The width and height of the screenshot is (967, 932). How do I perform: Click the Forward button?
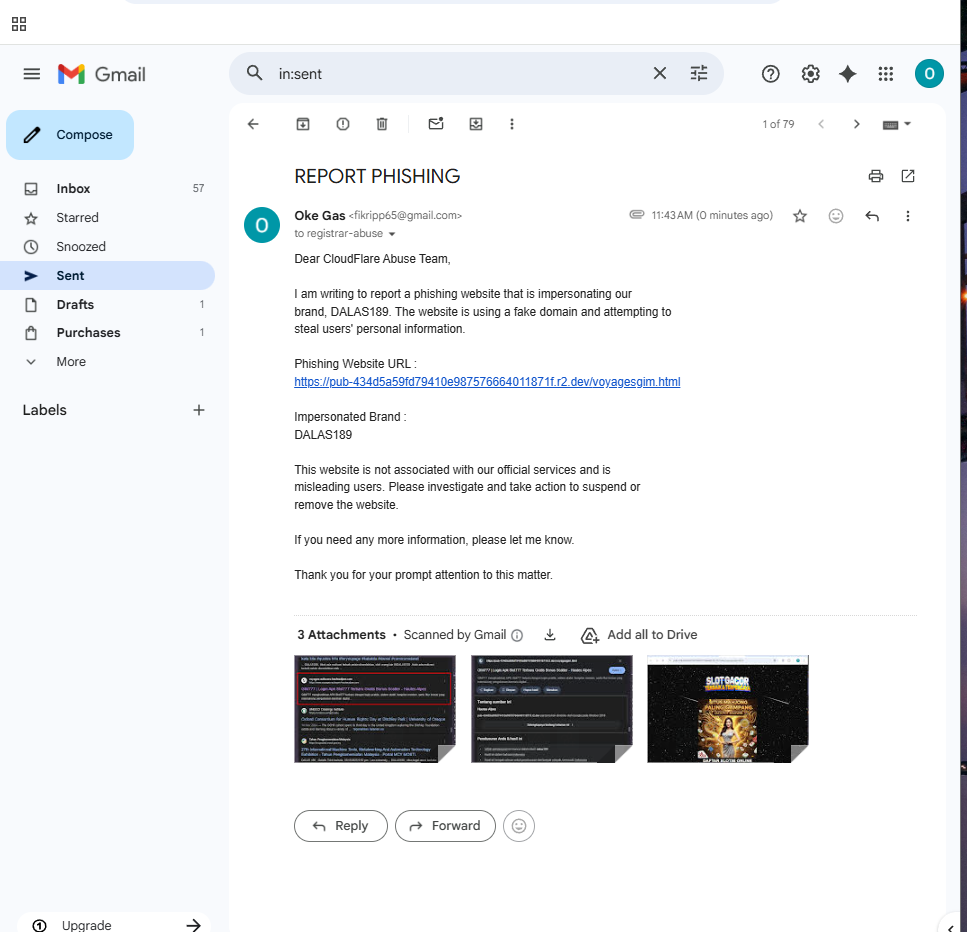pyautogui.click(x=445, y=826)
